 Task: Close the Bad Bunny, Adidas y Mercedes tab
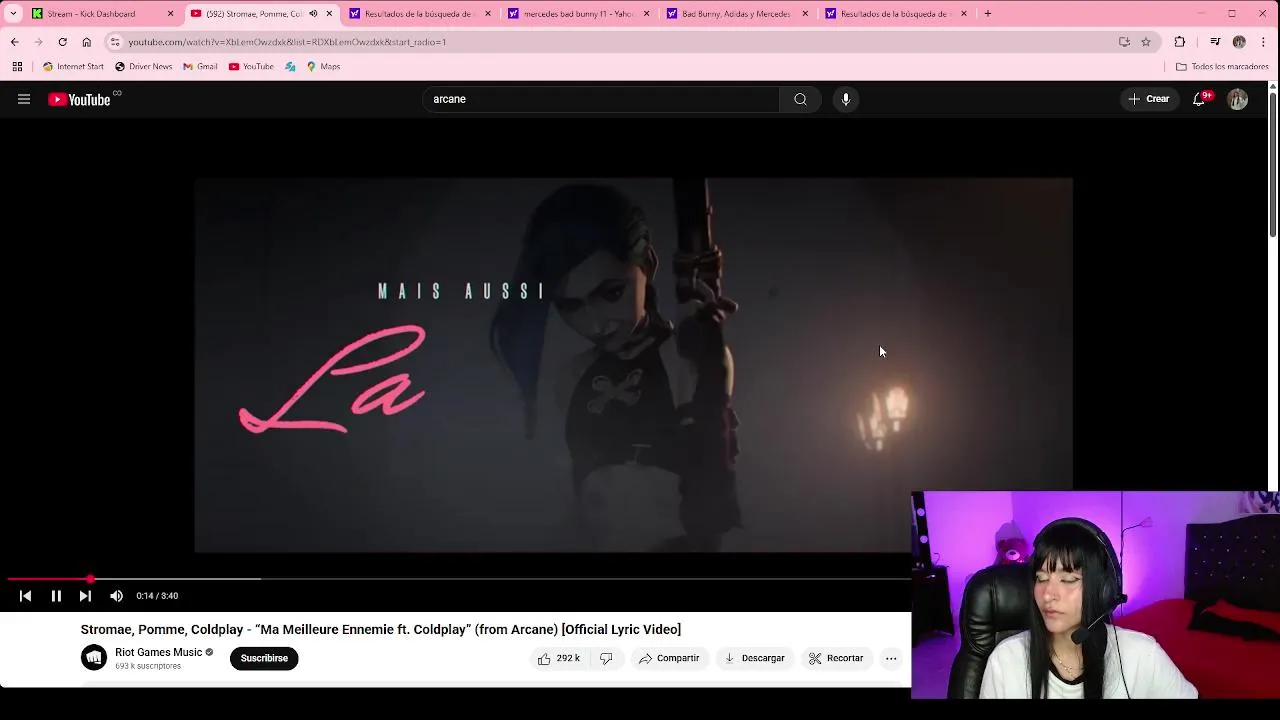[x=805, y=14]
